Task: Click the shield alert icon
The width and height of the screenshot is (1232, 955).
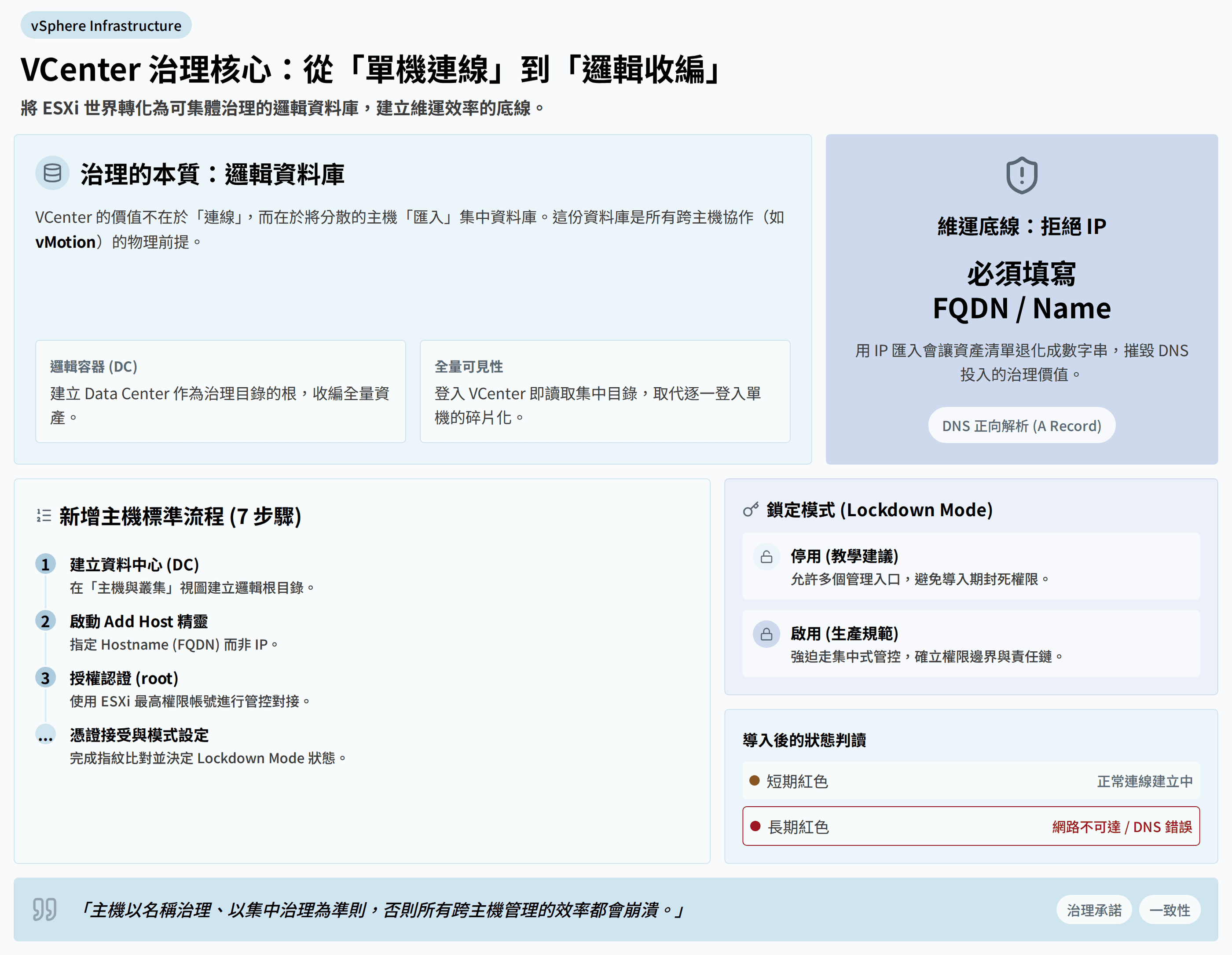Action: click(x=1021, y=176)
